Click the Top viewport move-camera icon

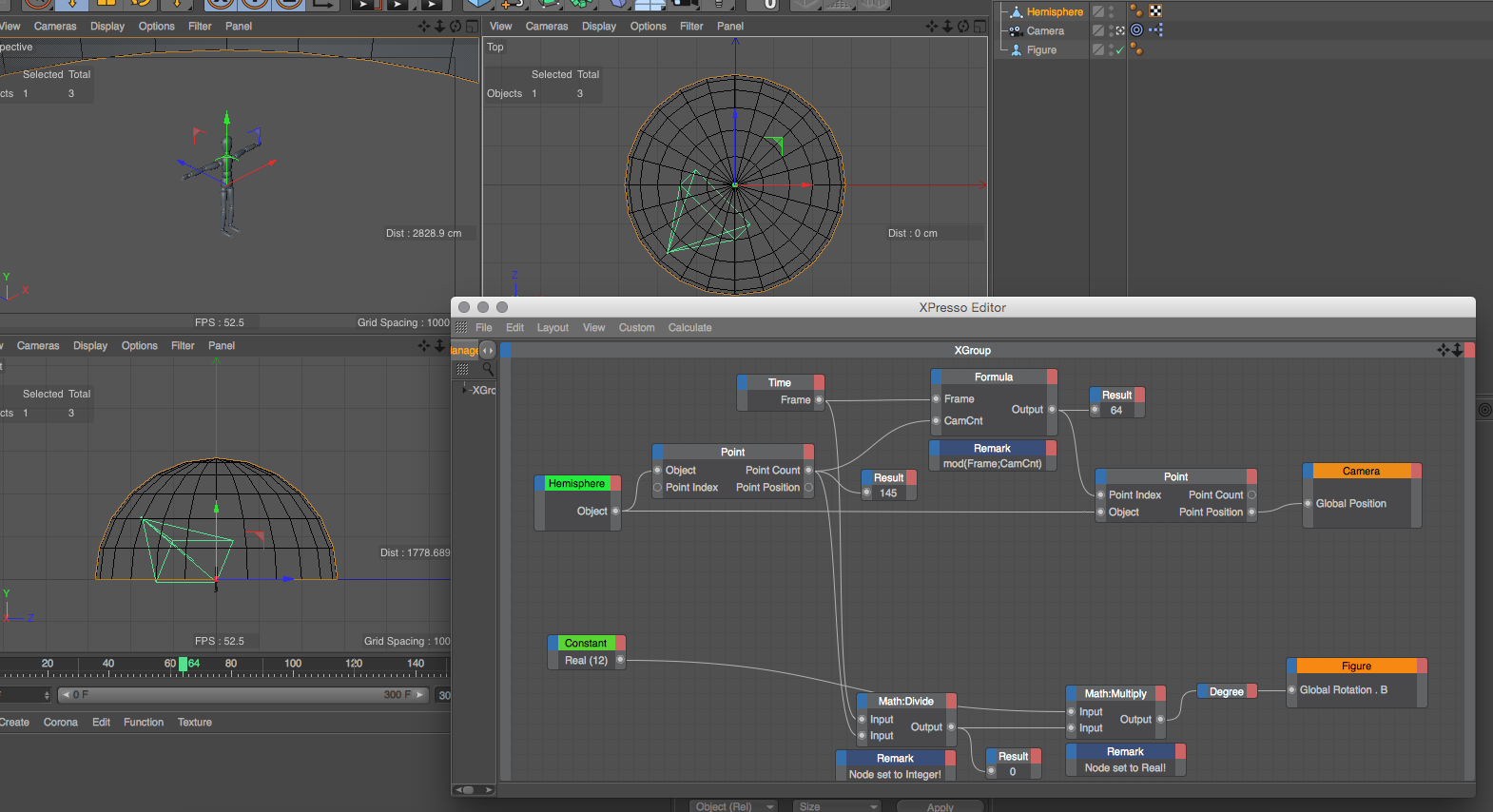(x=932, y=27)
